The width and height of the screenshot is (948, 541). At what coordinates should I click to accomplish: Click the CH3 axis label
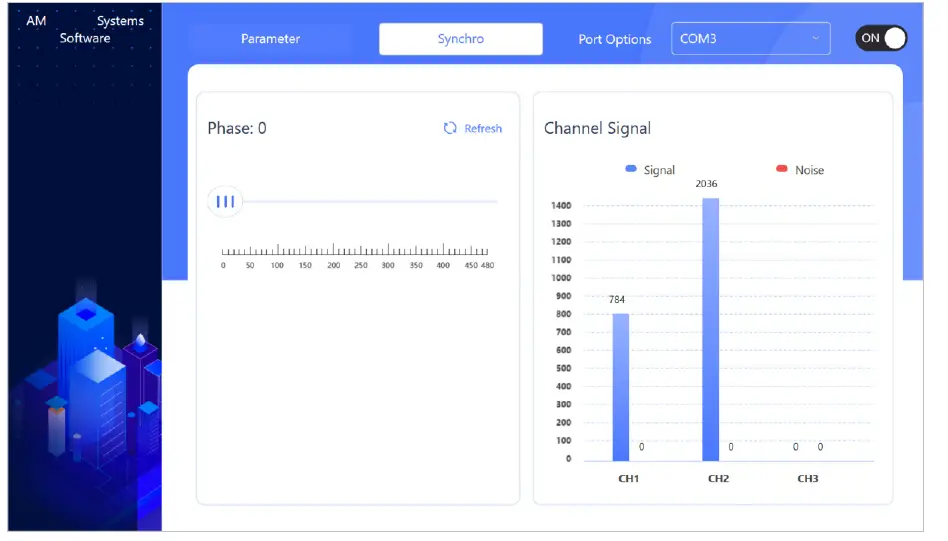click(808, 478)
